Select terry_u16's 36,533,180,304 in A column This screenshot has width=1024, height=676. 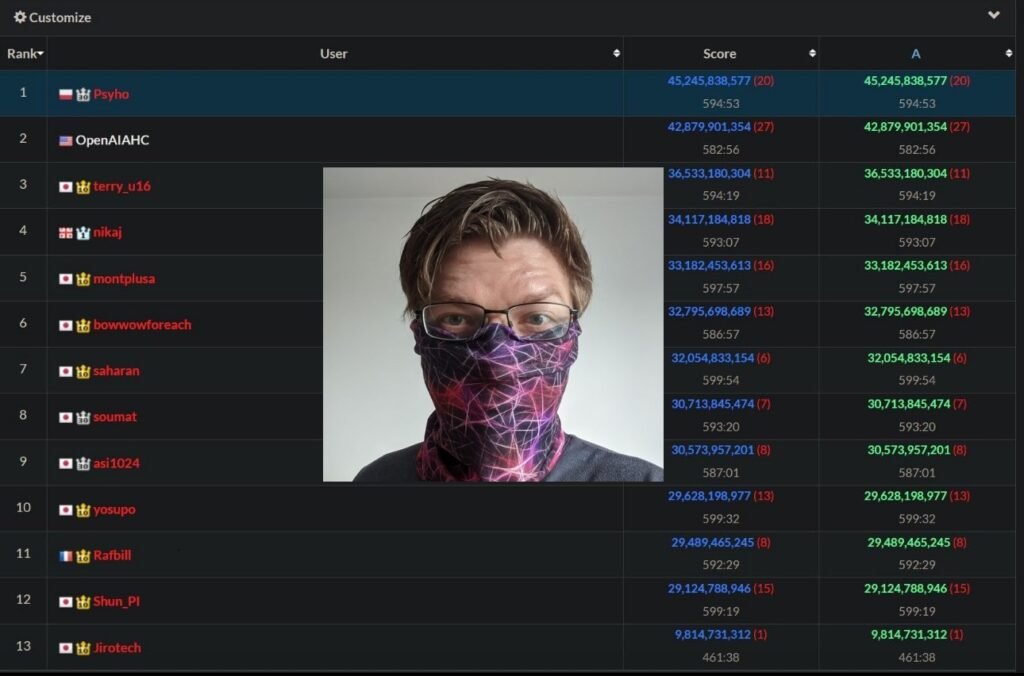pyautogui.click(x=905, y=173)
